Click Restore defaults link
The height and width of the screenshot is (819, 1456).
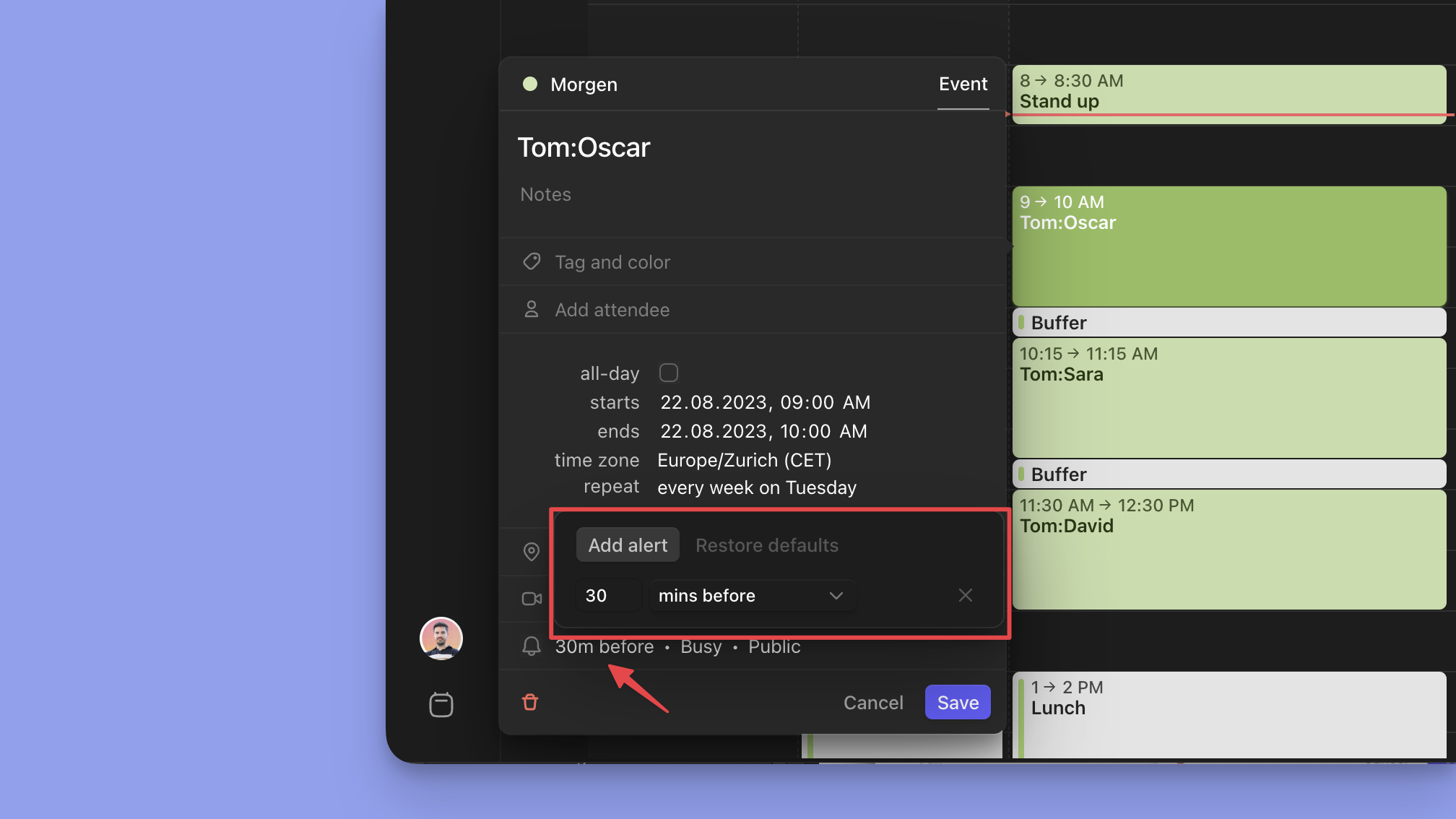(766, 545)
